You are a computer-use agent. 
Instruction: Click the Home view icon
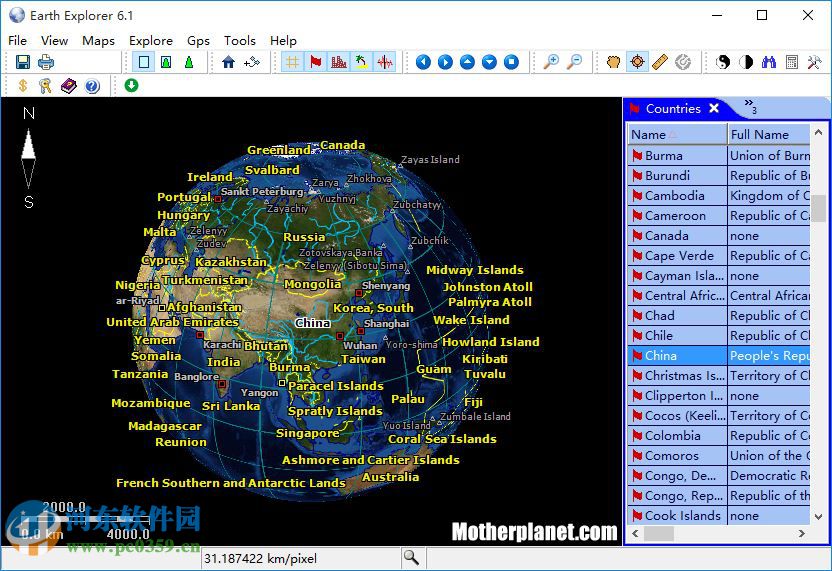pyautogui.click(x=229, y=62)
